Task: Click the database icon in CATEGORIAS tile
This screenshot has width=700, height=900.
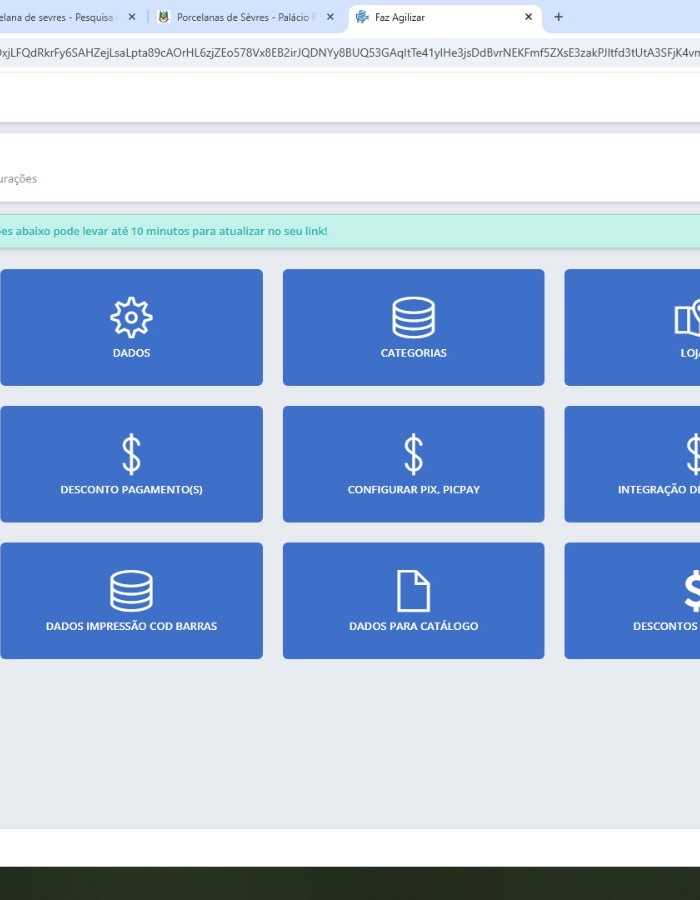Action: pos(413,317)
